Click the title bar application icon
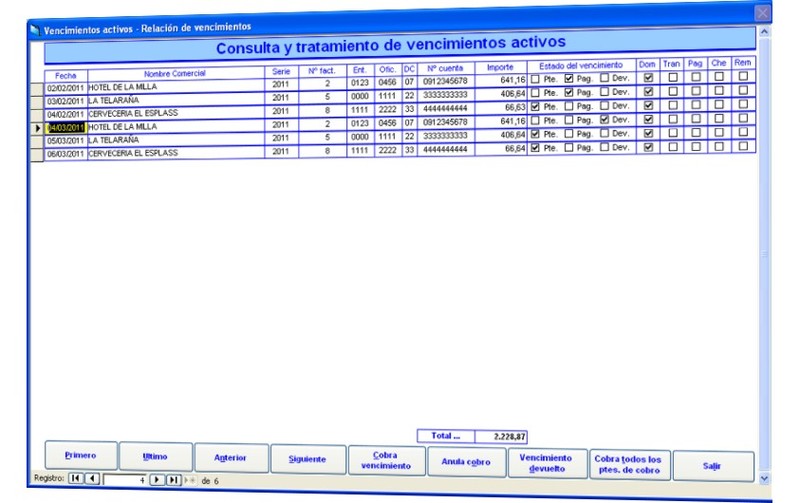The height and width of the screenshot is (503, 800). click(x=35, y=27)
